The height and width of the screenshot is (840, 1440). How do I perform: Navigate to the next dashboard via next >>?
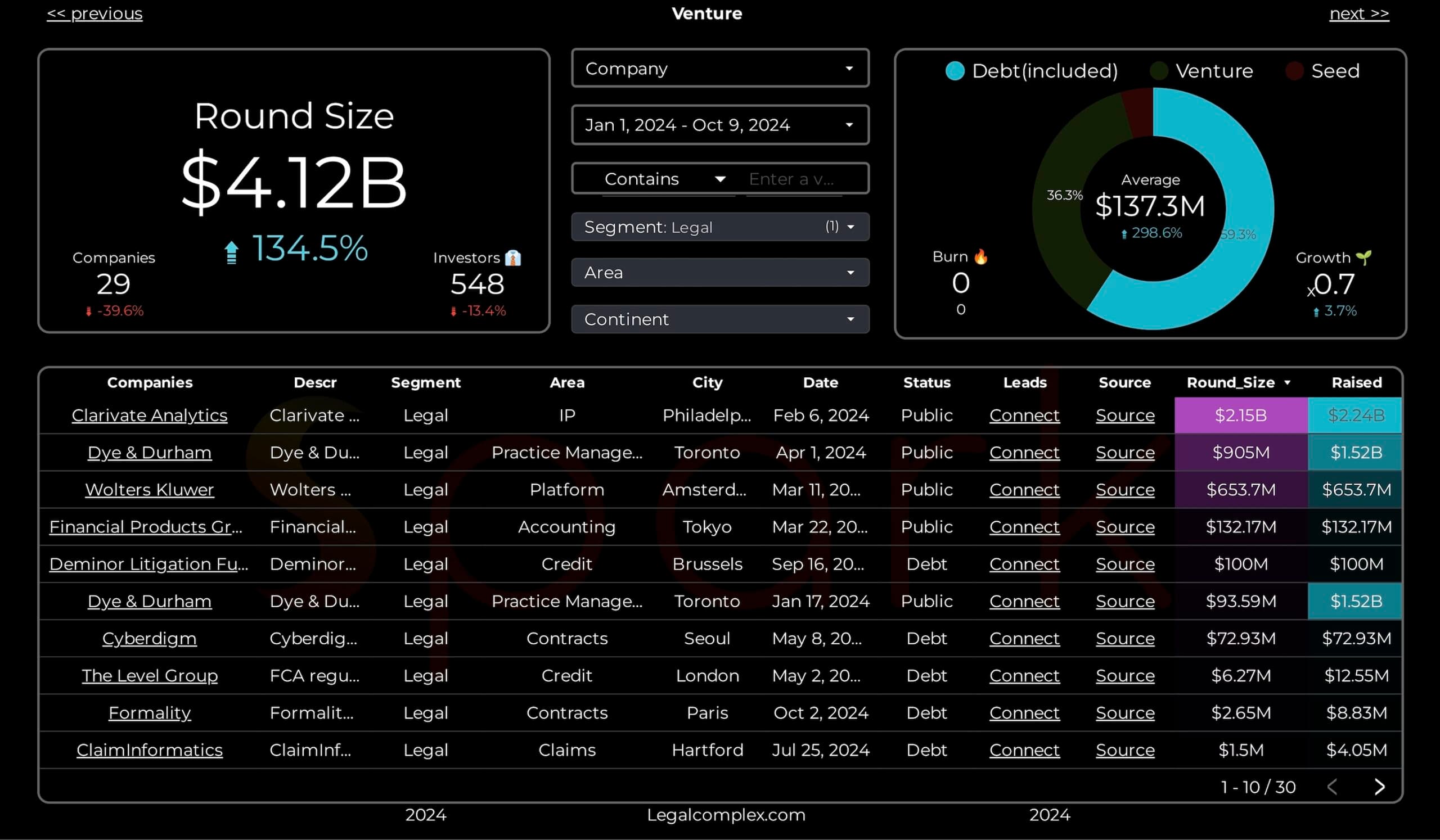point(1359,13)
